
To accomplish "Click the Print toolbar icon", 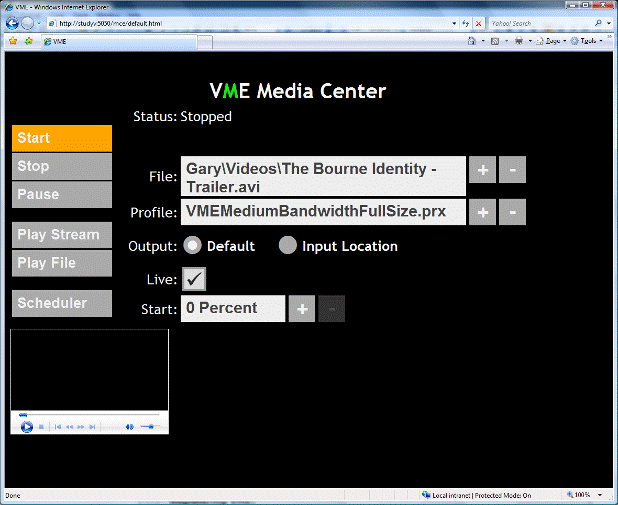I will (519, 41).
